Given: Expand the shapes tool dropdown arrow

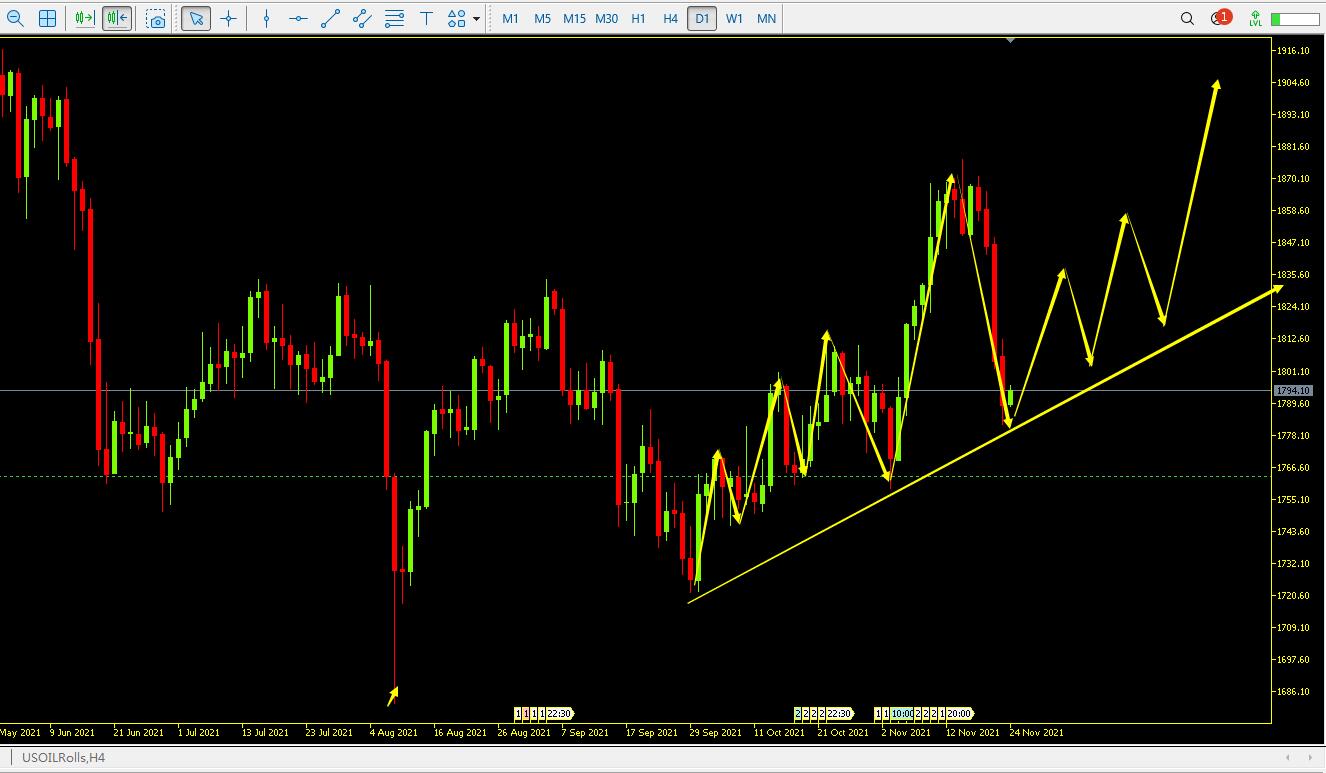Looking at the screenshot, I should coord(476,19).
